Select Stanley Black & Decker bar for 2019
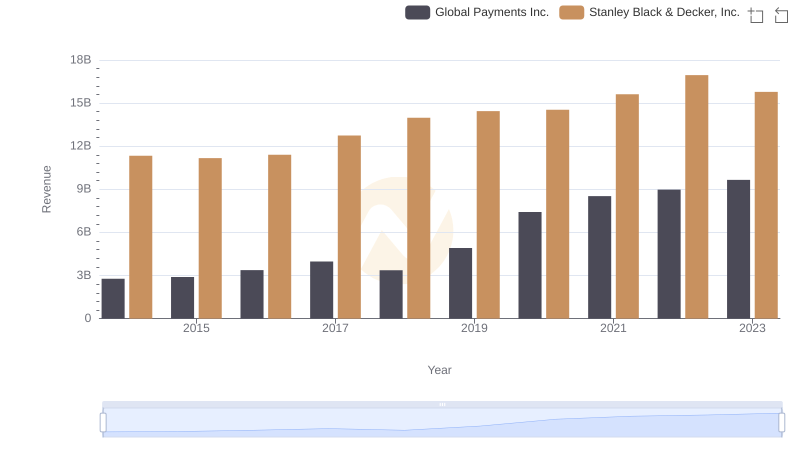 [488, 215]
